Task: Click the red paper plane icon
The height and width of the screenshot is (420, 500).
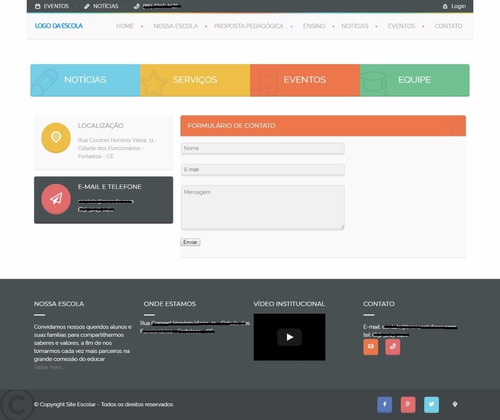Action: point(56,199)
